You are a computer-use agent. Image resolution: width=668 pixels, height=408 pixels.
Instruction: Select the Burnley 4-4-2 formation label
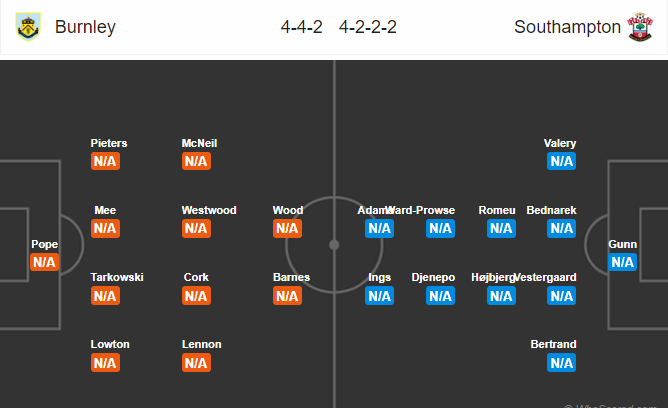tap(301, 27)
